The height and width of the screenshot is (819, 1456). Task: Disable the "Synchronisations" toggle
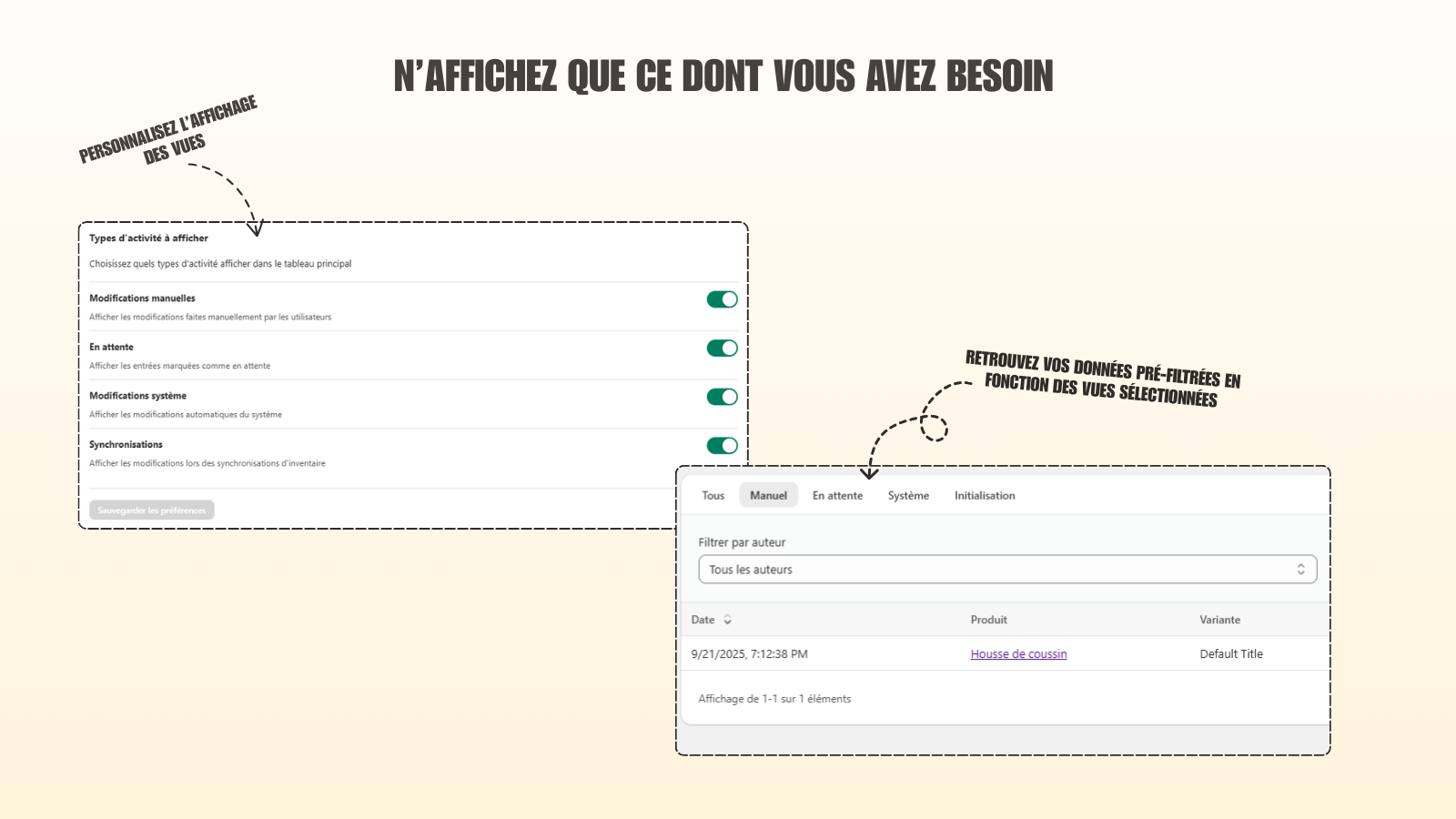pos(721,445)
